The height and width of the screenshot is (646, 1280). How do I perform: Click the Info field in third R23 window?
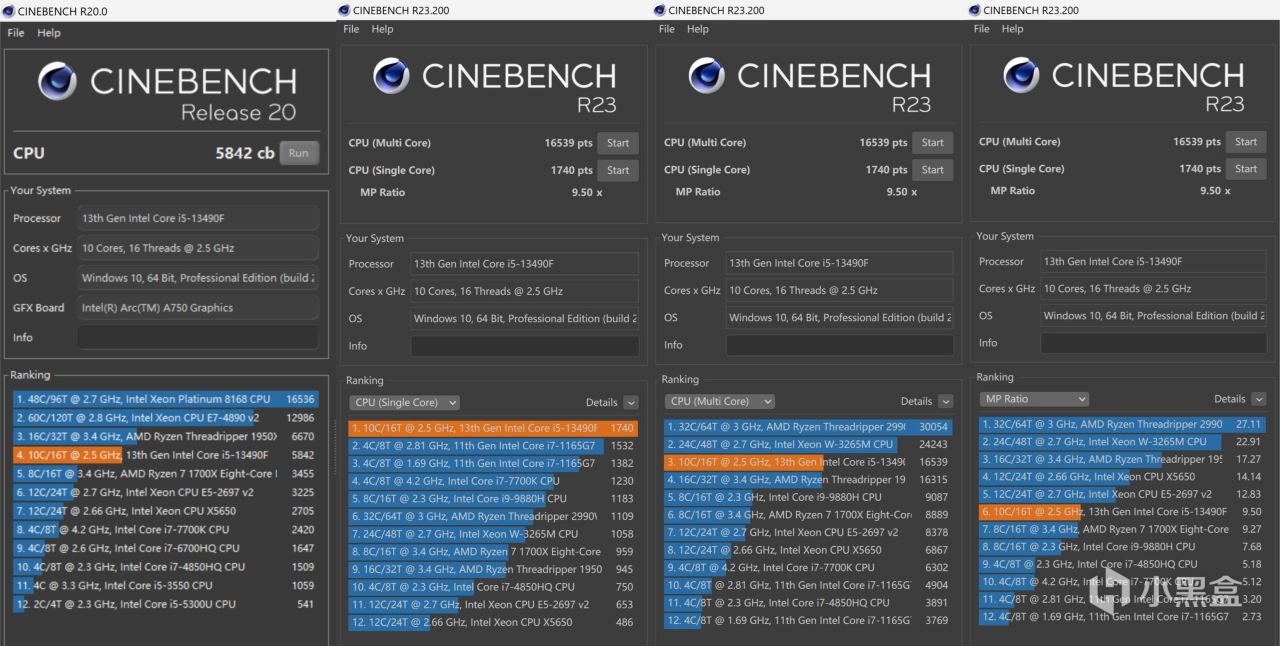click(1153, 343)
